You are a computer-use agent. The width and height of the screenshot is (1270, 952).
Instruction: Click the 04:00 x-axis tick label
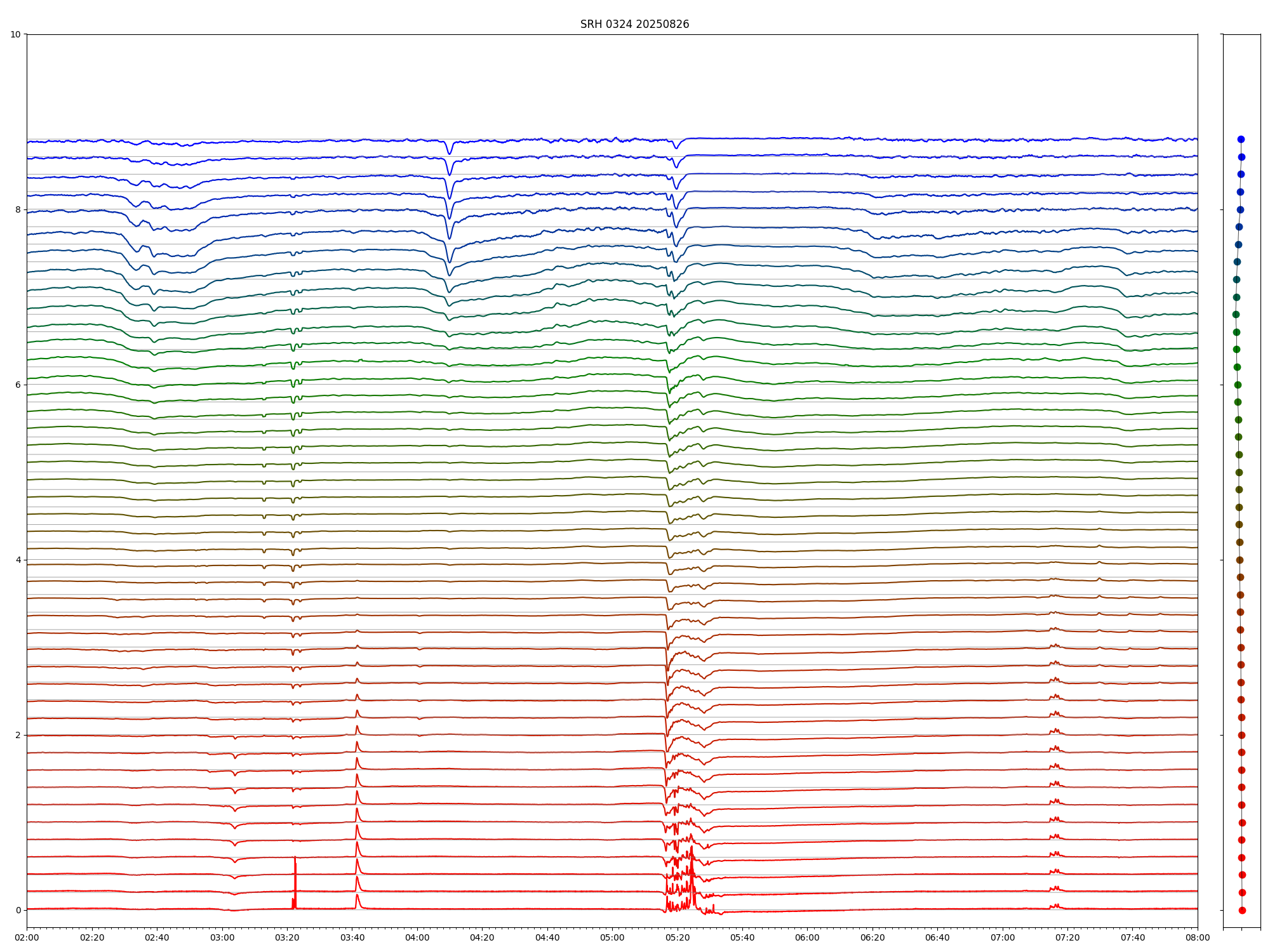[417, 937]
